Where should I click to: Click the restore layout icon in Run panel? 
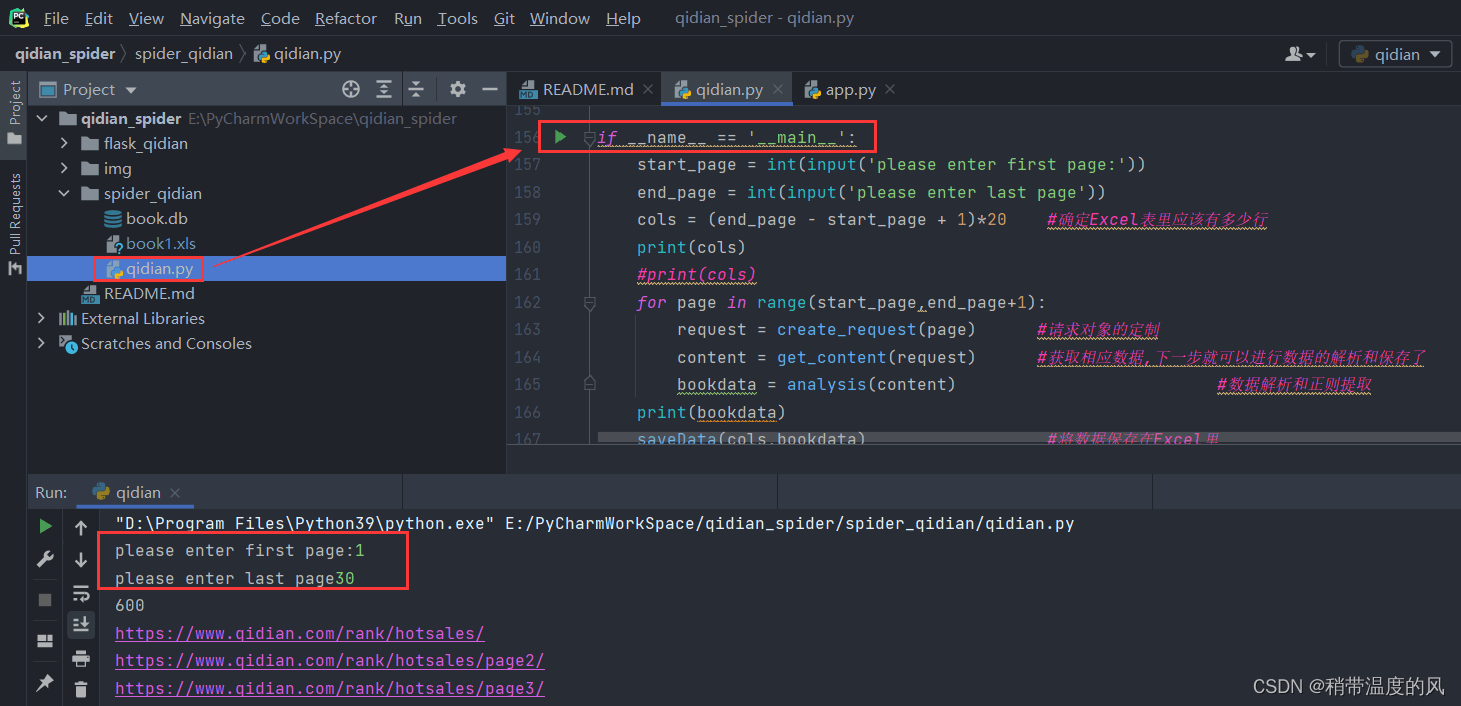click(45, 641)
